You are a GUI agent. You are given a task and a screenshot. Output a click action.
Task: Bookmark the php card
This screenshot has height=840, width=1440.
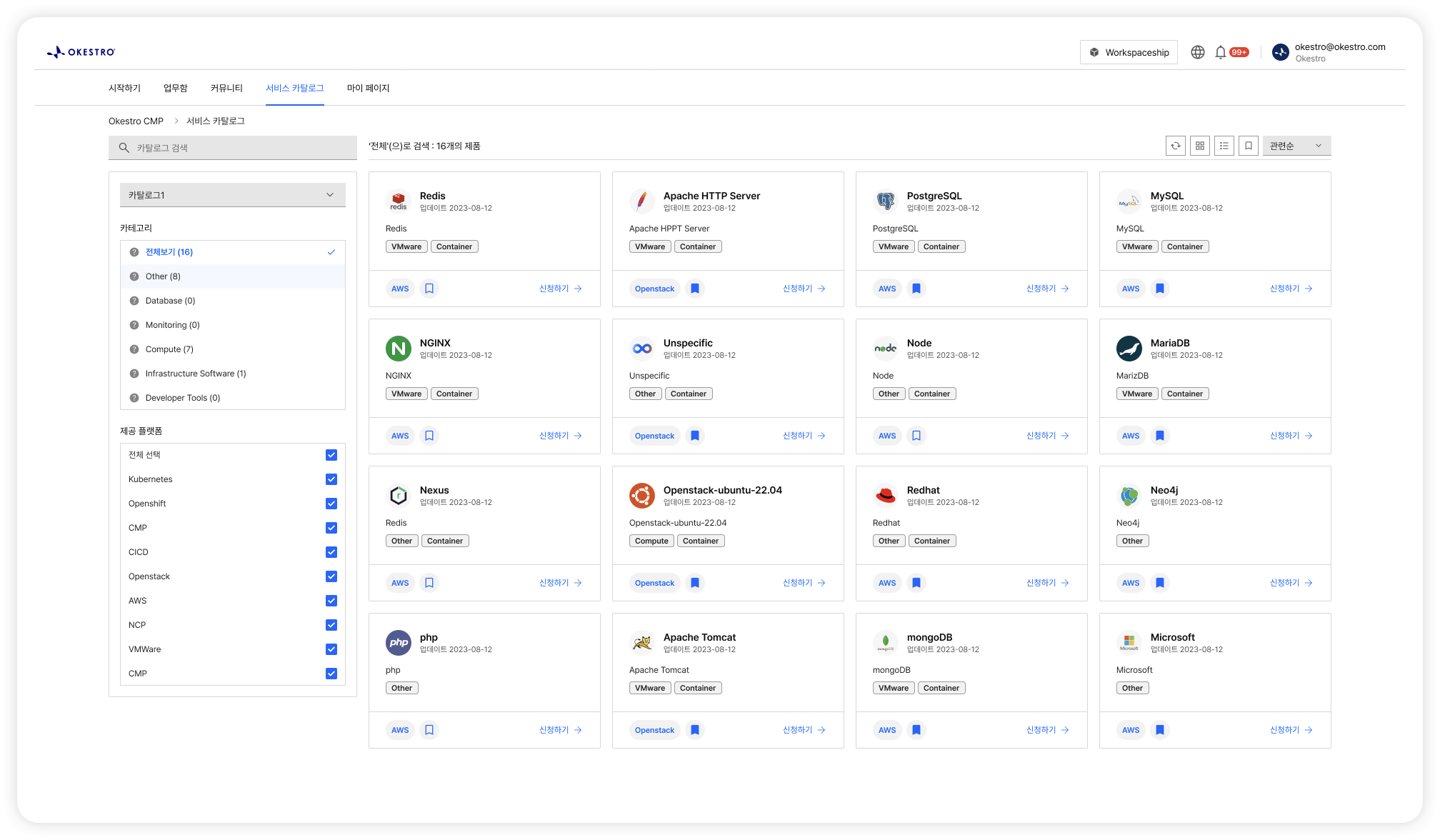429,730
